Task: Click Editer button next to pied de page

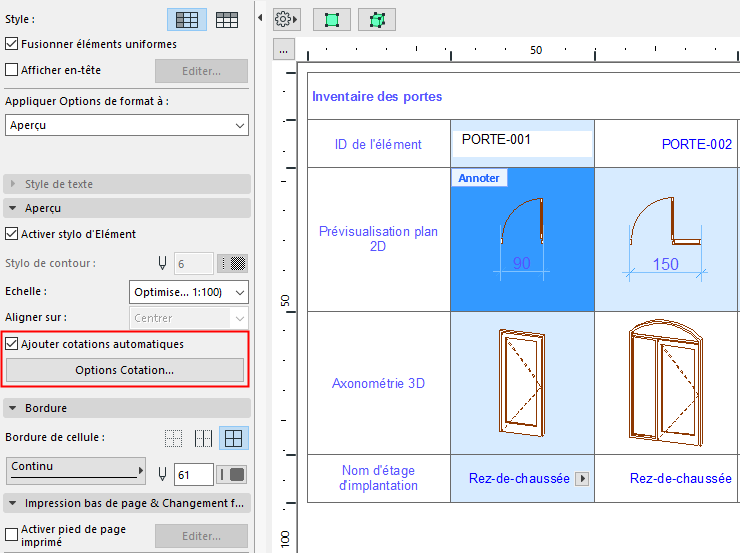Action: 202,536
